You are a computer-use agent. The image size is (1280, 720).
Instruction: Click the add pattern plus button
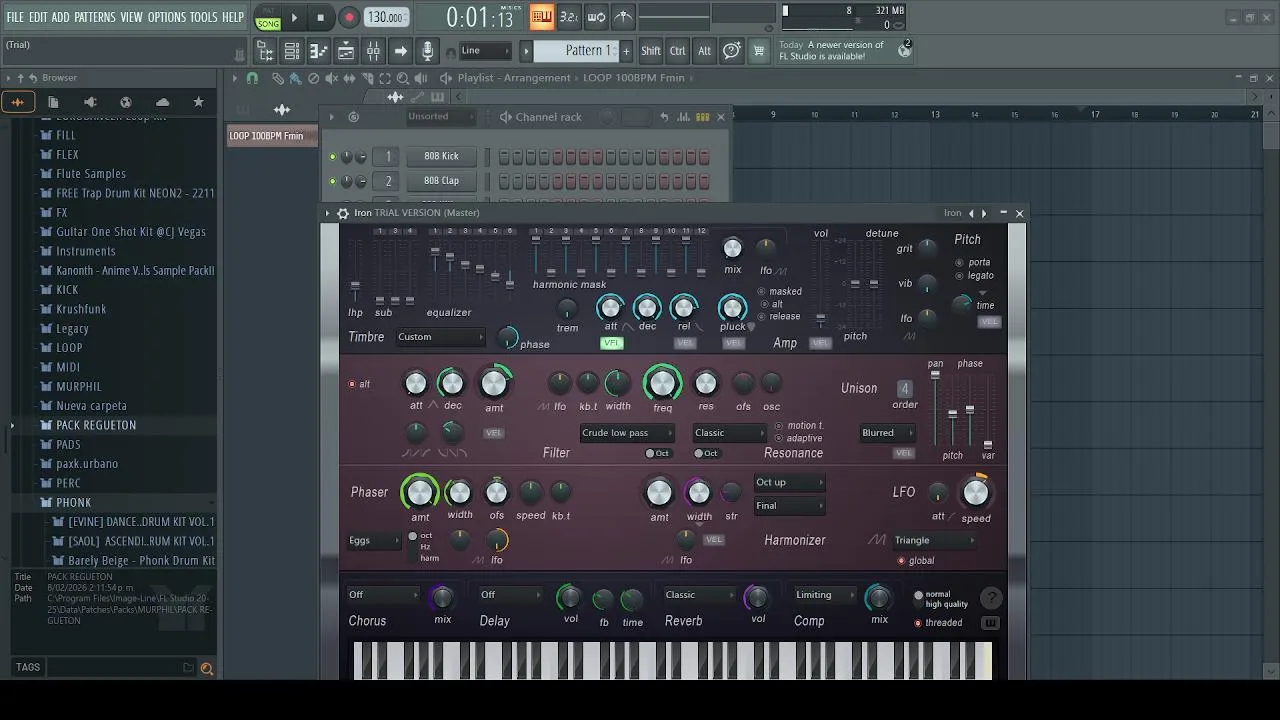[x=626, y=51]
